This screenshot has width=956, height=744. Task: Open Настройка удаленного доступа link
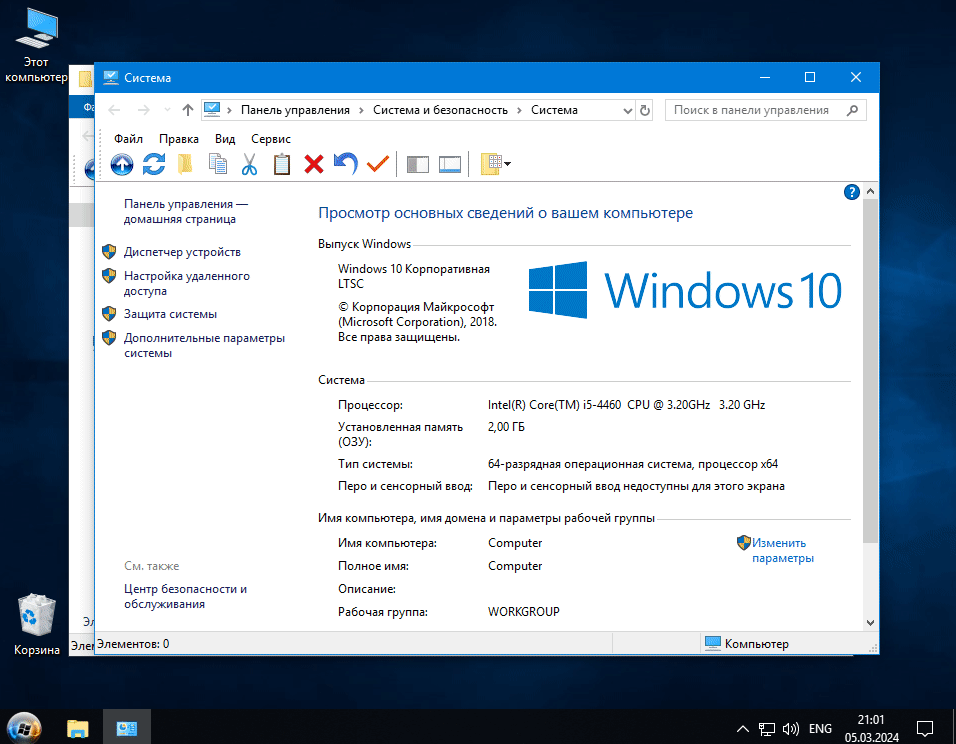tap(187, 284)
